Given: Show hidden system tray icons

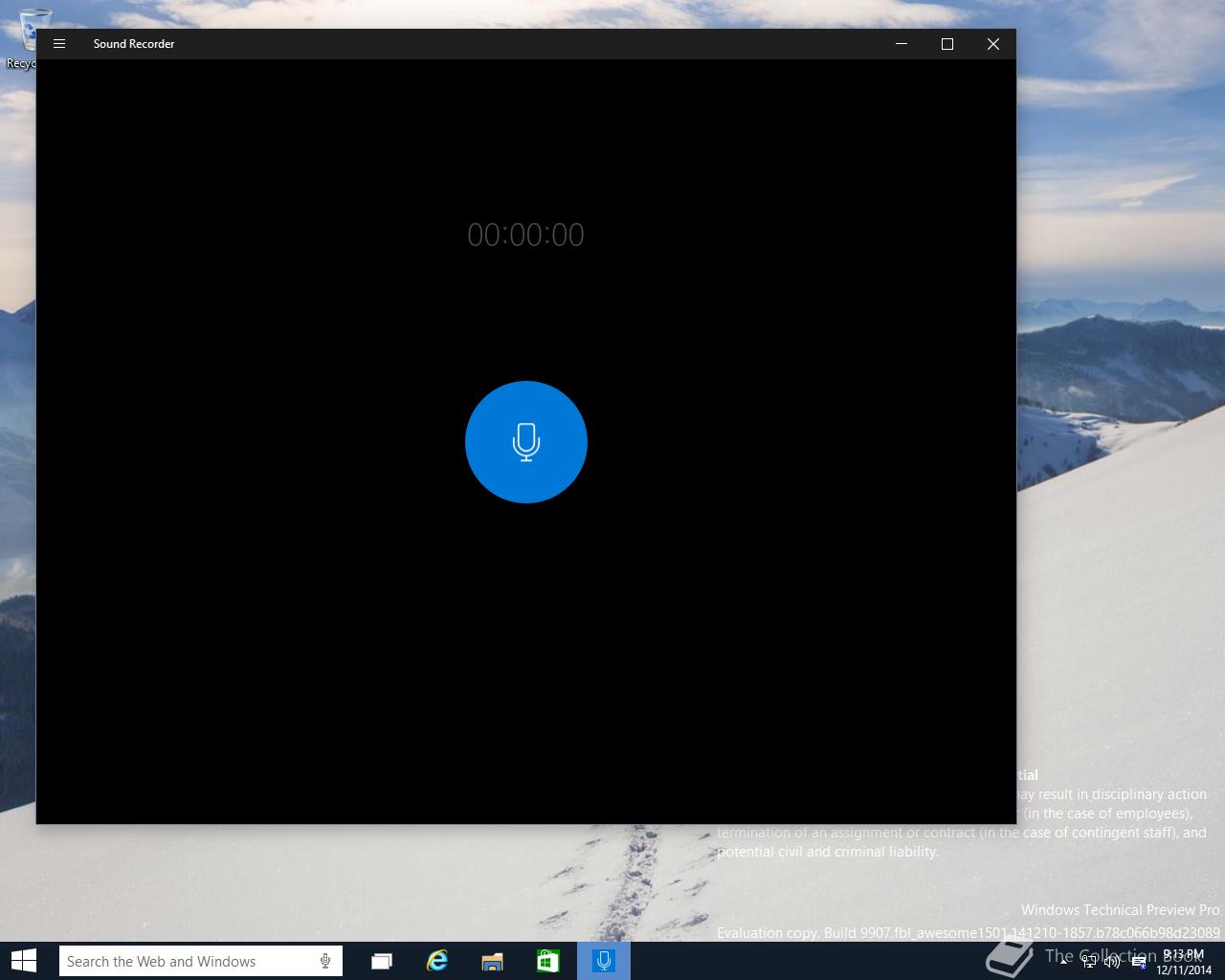Looking at the screenshot, I should coord(1064,962).
